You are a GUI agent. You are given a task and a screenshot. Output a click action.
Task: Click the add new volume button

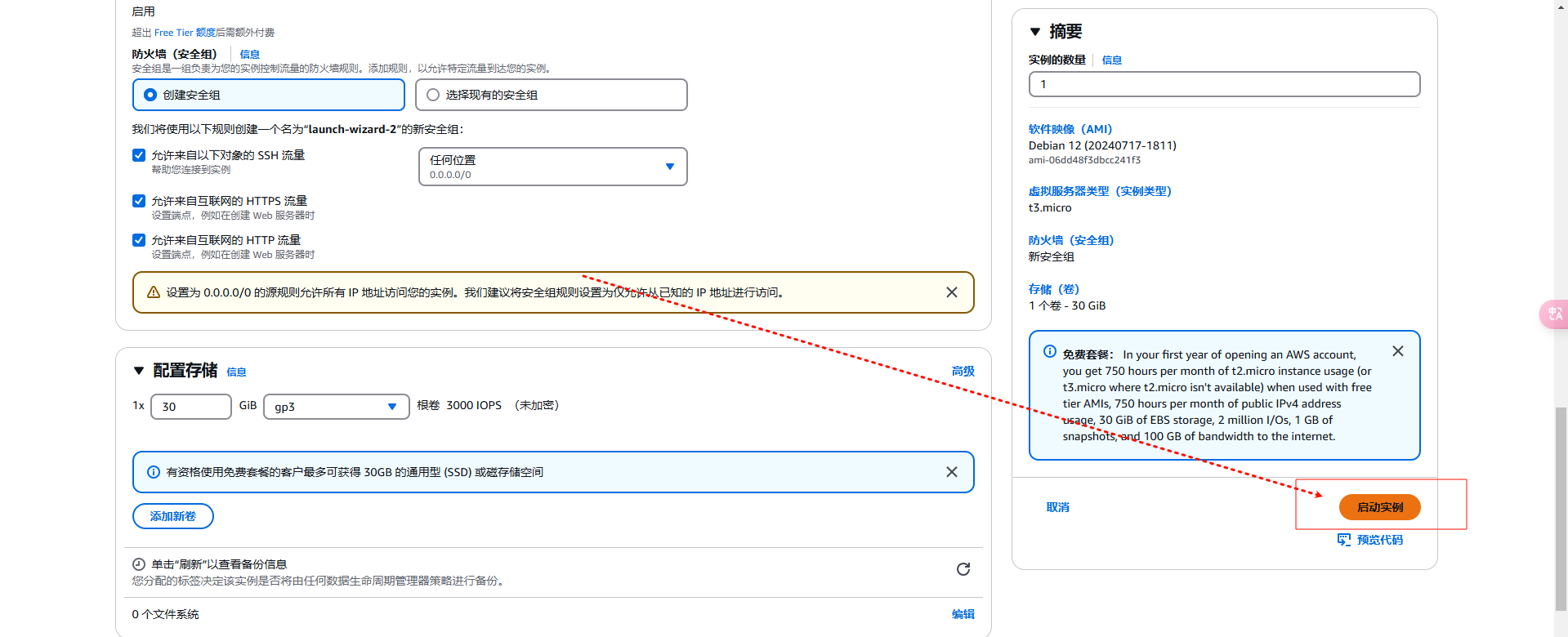[x=173, y=516]
